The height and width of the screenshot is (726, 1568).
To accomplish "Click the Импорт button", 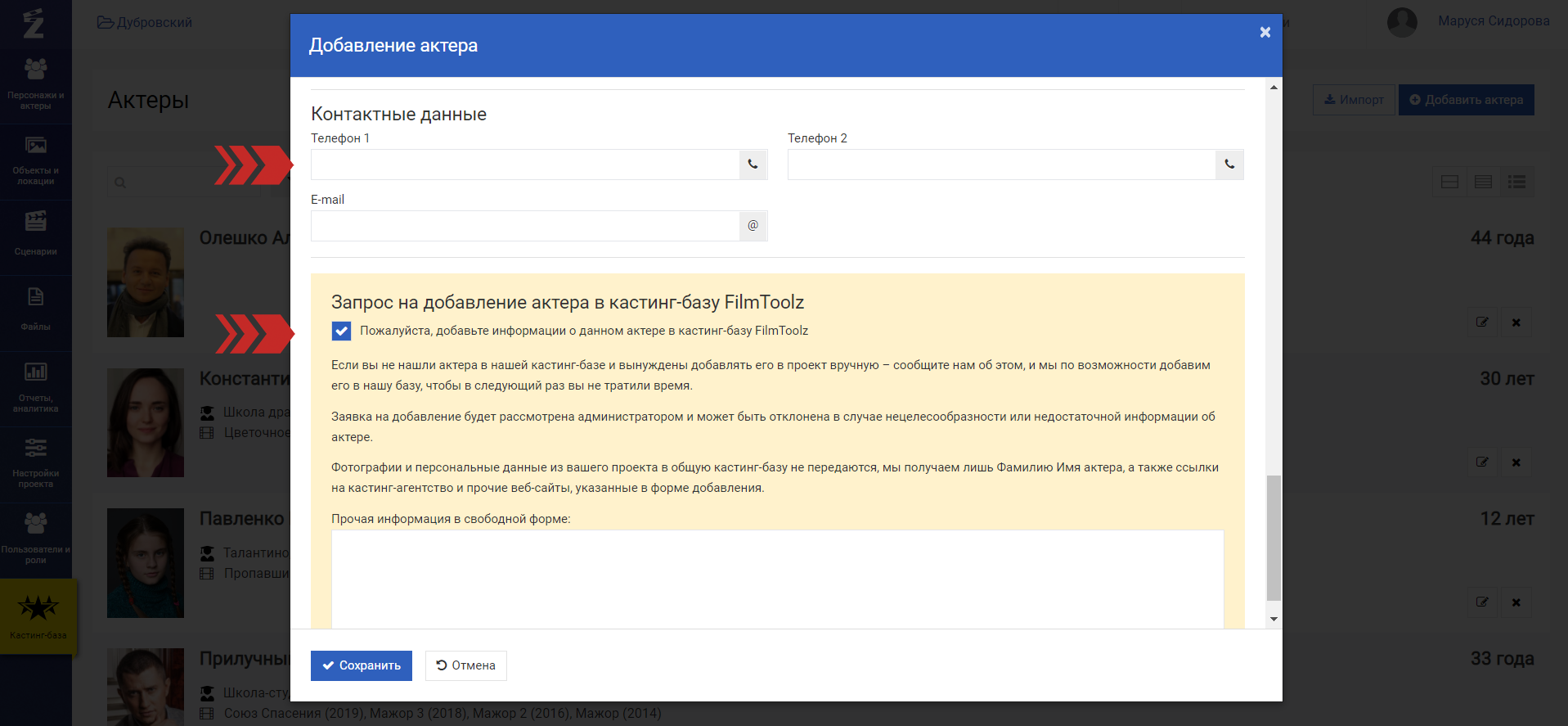I will tap(1354, 100).
